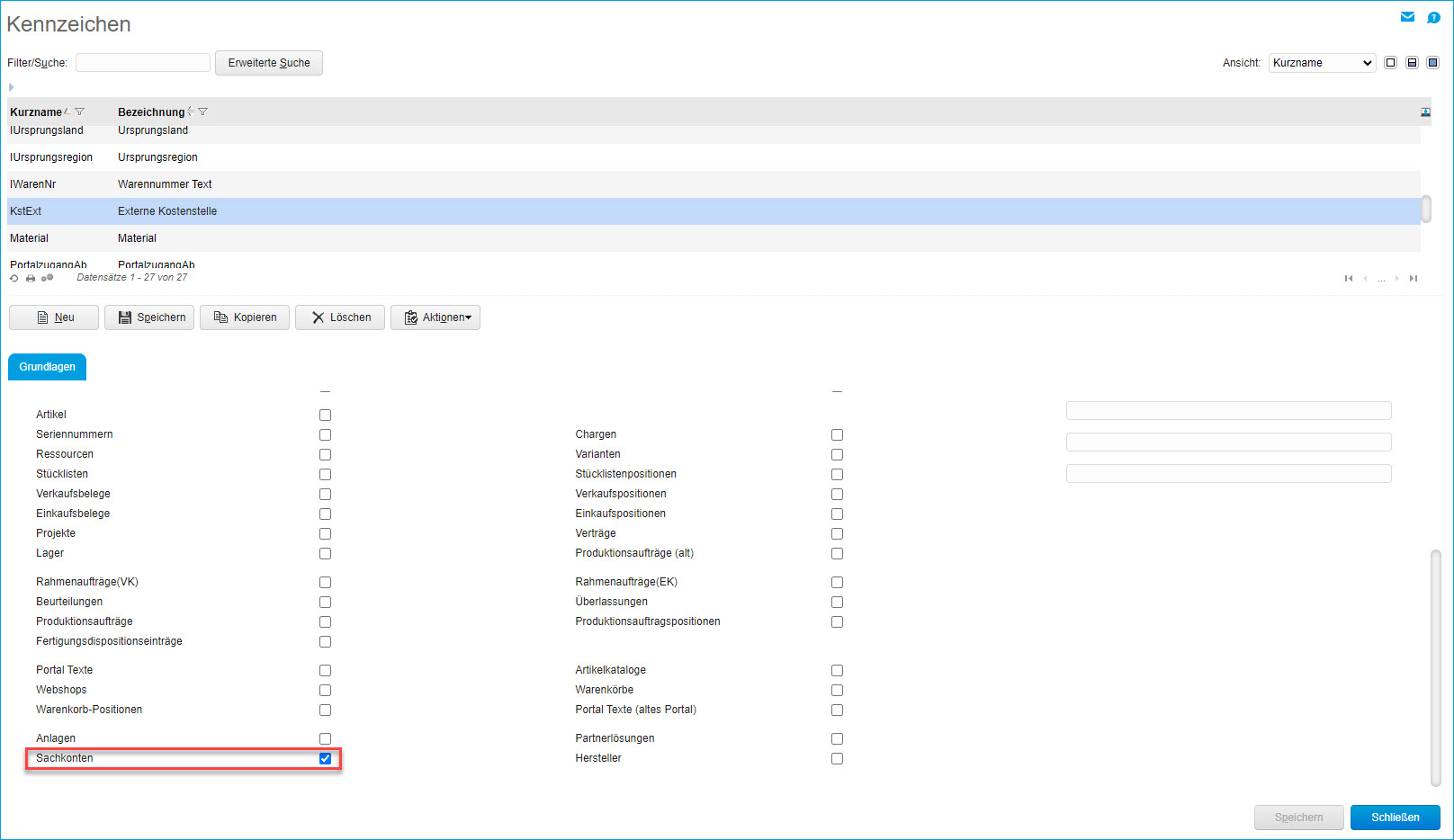1454x840 pixels.
Task: Click the third text field on the right
Action: (x=1229, y=474)
